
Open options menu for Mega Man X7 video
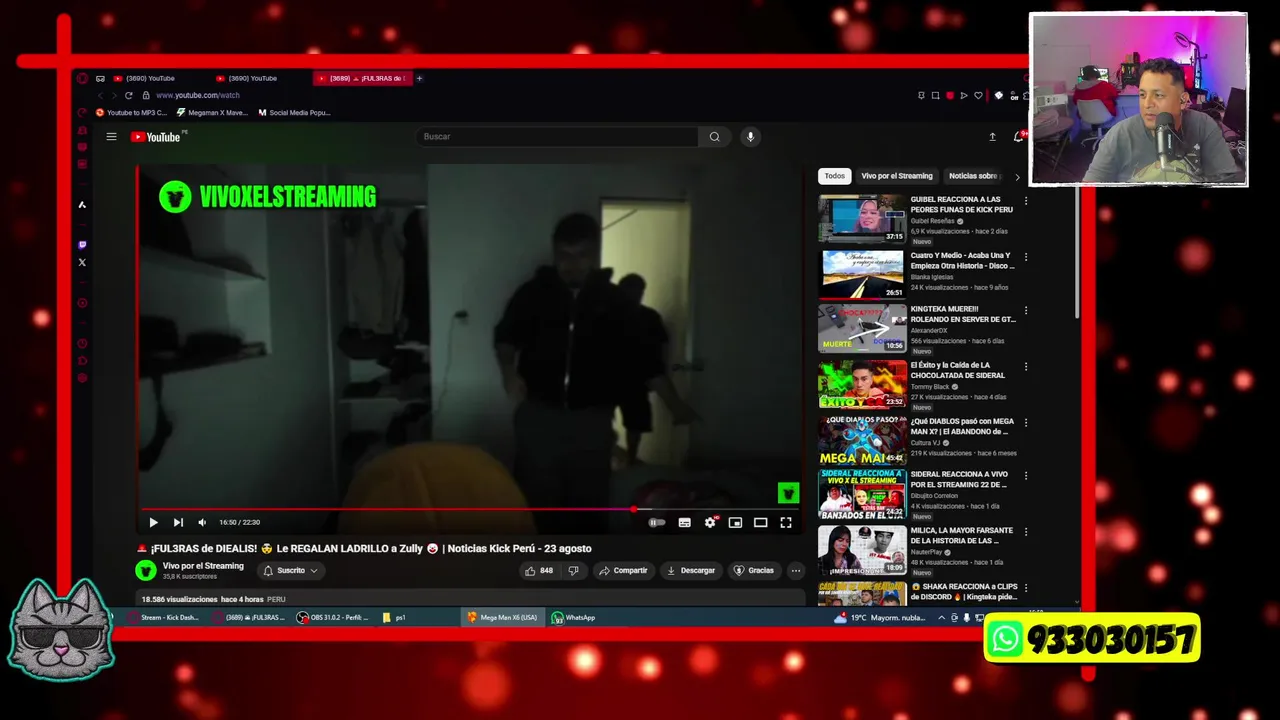tap(1025, 423)
